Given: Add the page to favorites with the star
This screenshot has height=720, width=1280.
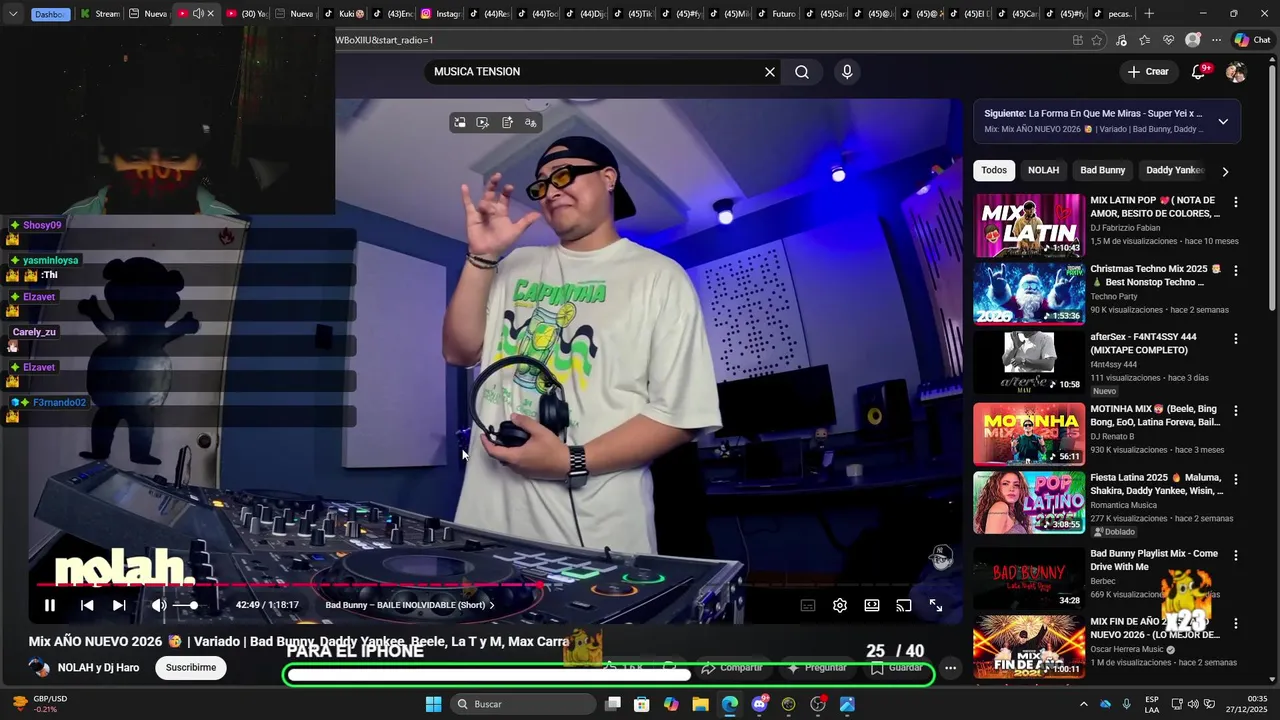Looking at the screenshot, I should tap(1097, 40).
